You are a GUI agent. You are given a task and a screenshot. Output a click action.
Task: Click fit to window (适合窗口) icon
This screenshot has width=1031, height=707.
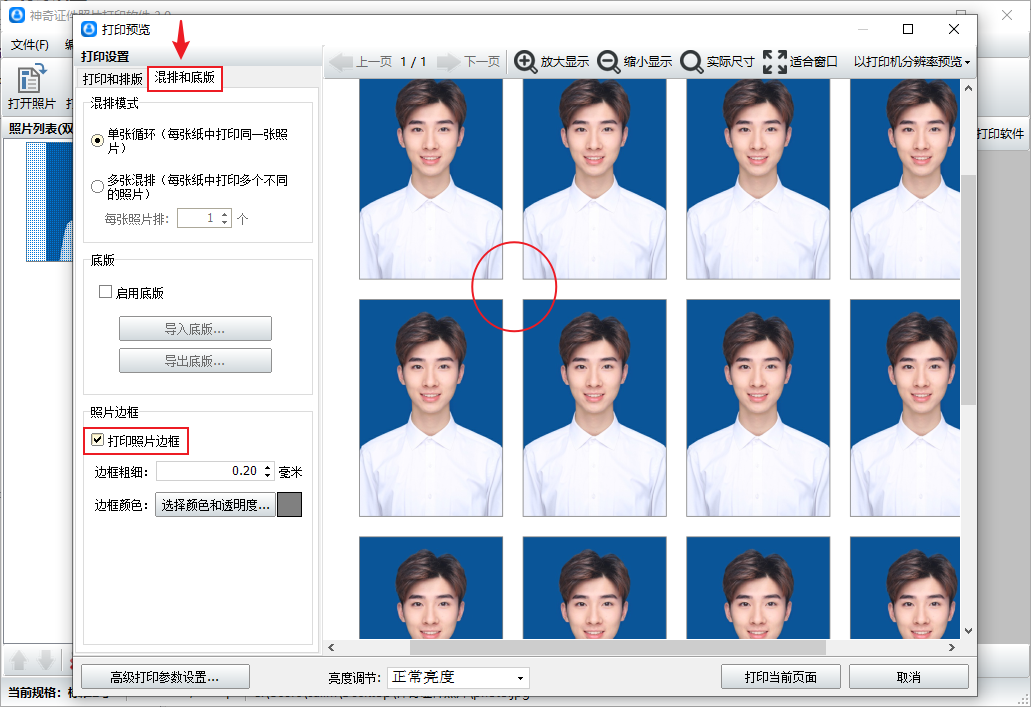click(774, 62)
